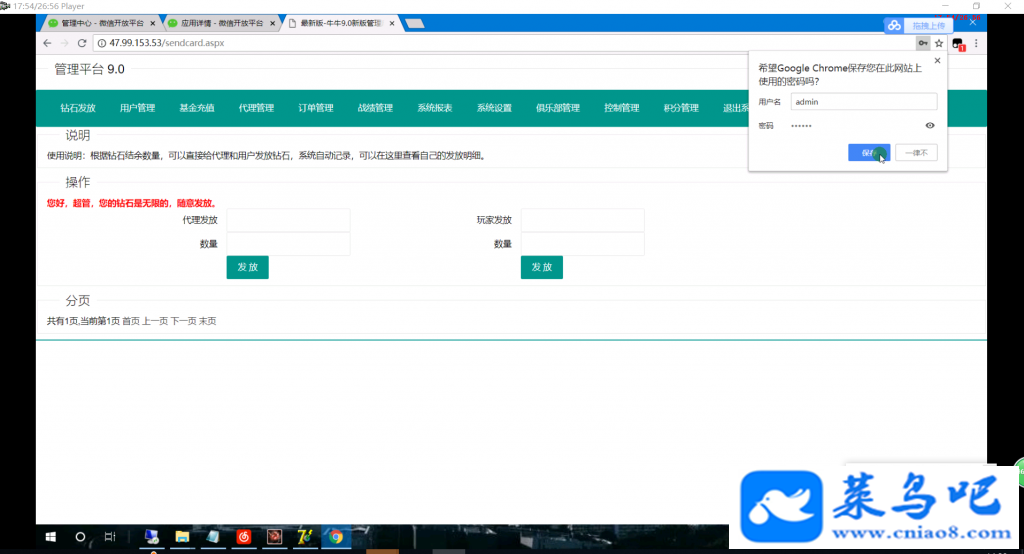Reload the page with the refresh icon
1024x554 pixels.
(82, 43)
